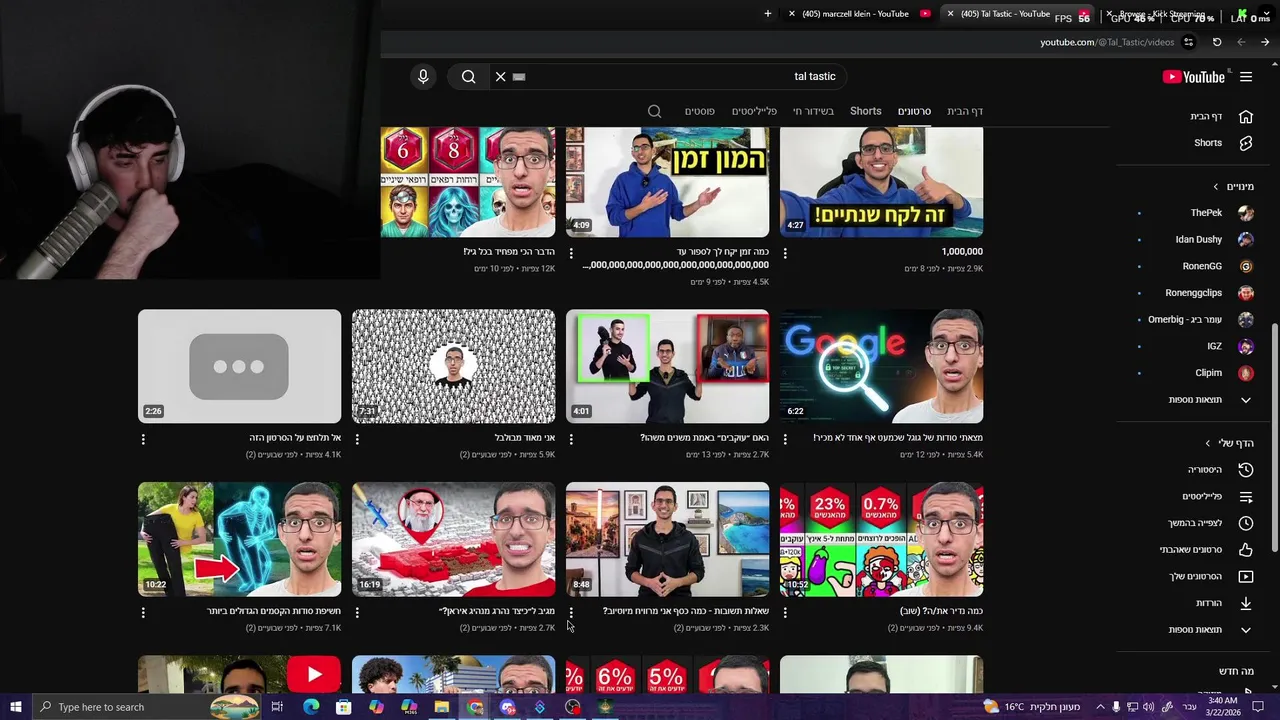Open Watch later (לצפייה בהמשך) sidebar icon

1246,523
